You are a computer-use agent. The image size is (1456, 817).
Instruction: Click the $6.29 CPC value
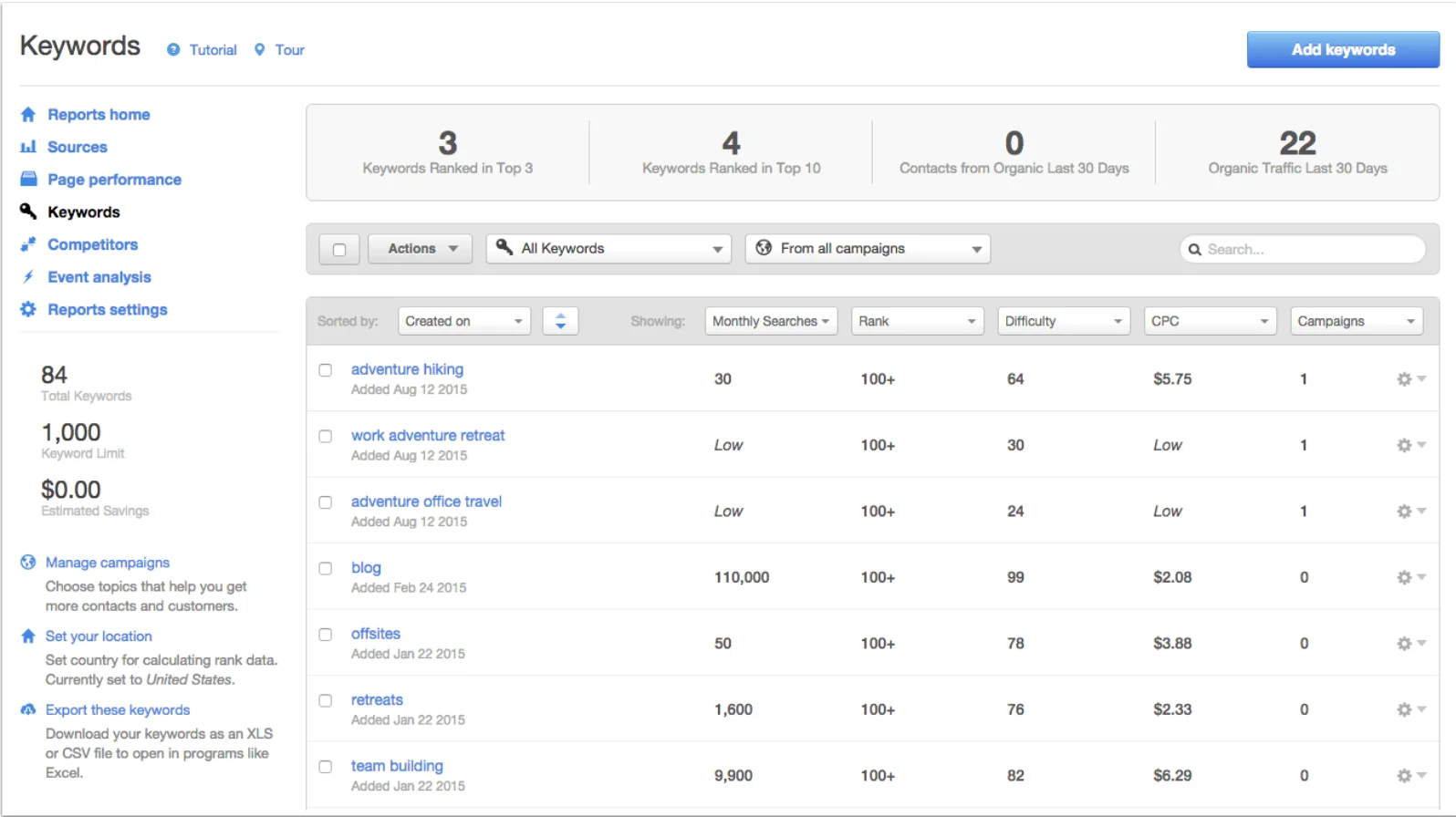[x=1172, y=776]
